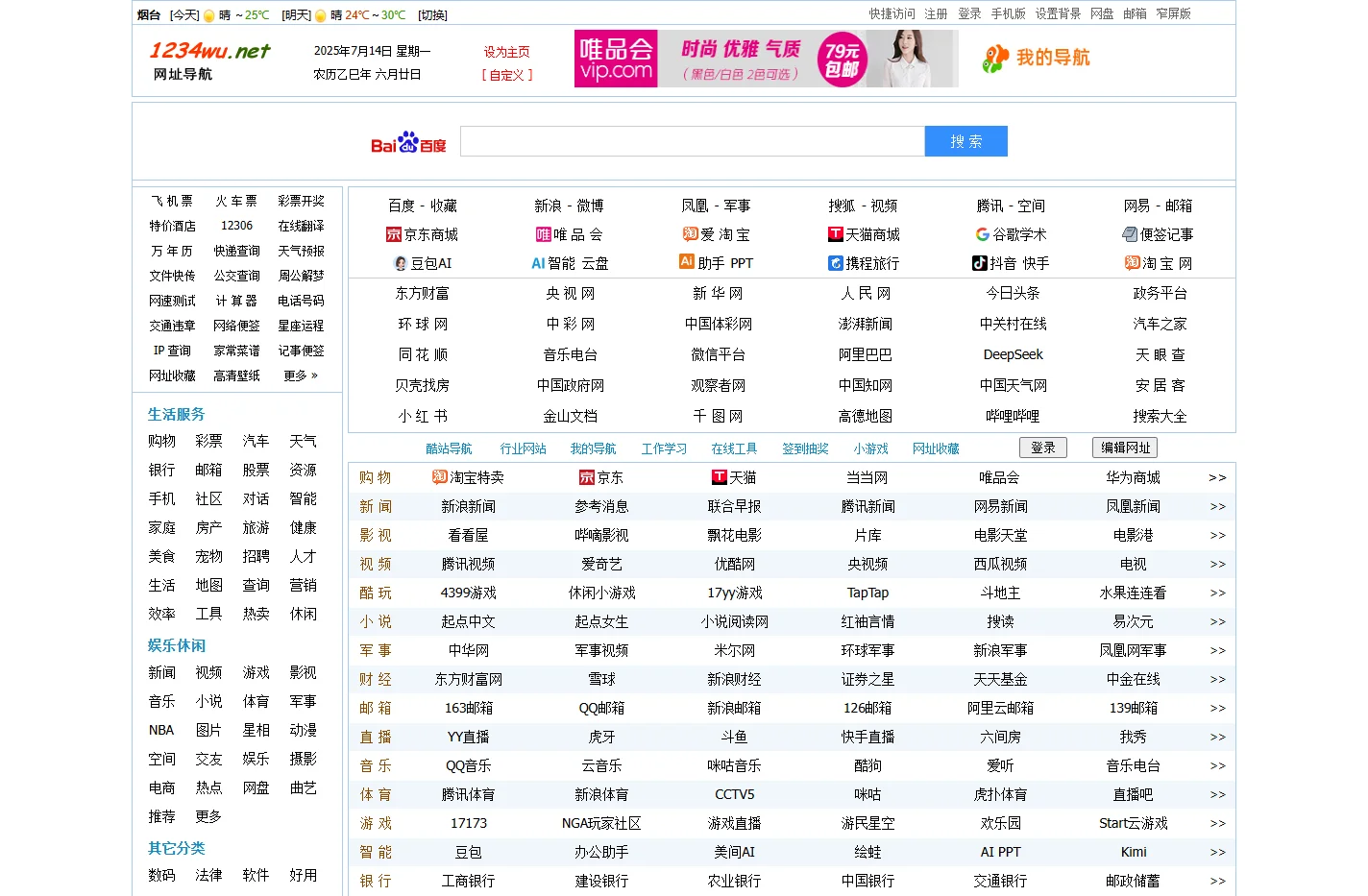Open 今日头条 link
The height and width of the screenshot is (896, 1368).
[1013, 293]
